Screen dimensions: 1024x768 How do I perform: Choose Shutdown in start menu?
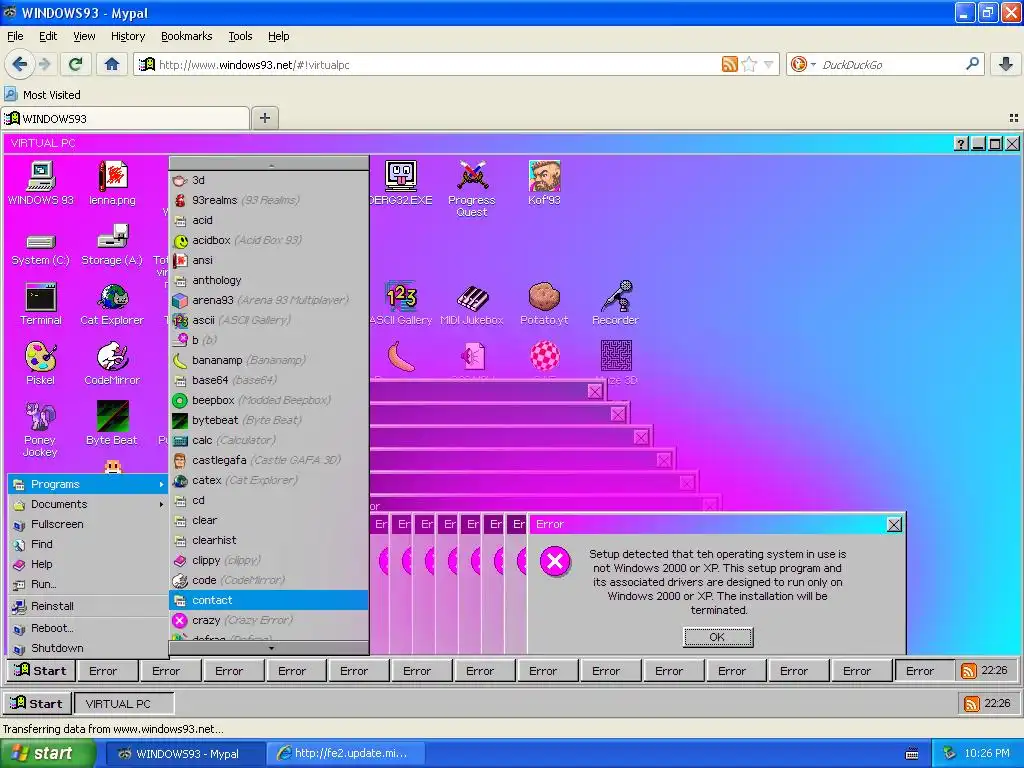point(88,648)
